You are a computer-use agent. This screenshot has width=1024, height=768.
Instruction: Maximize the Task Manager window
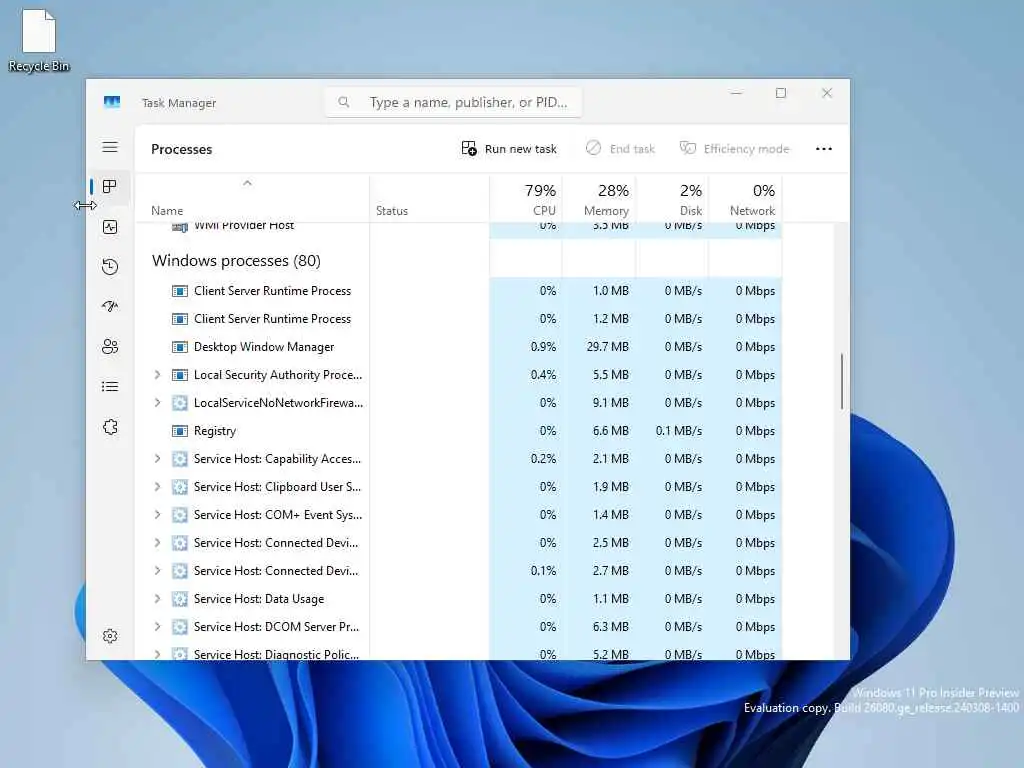[x=780, y=93]
